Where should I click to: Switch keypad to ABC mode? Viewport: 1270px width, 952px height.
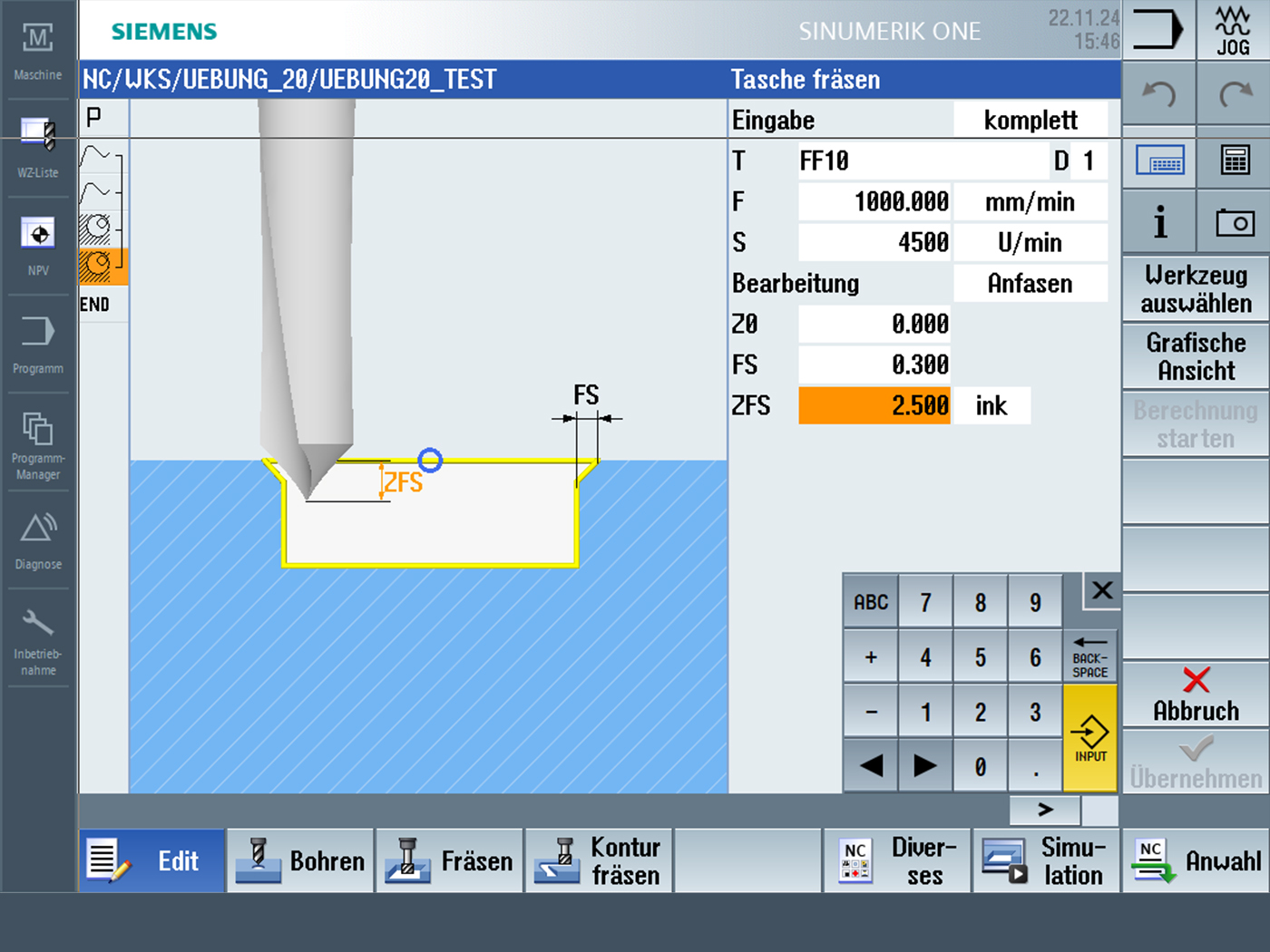coord(871,602)
